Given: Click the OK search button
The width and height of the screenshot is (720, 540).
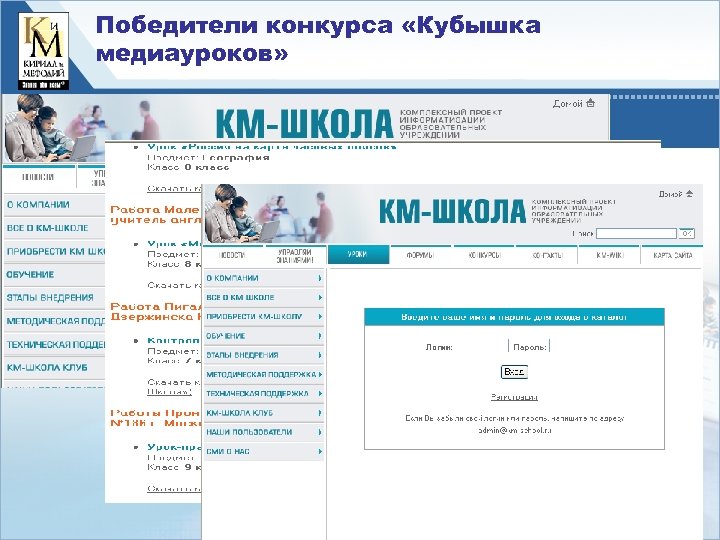Looking at the screenshot, I should click(686, 234).
